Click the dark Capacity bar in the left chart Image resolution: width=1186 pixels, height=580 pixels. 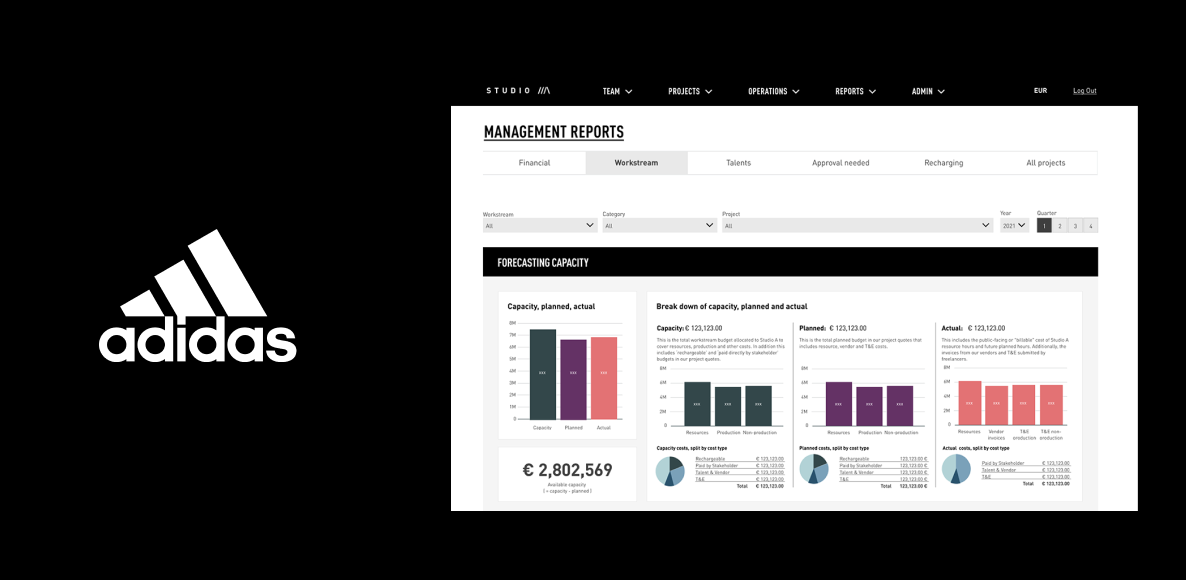pos(543,374)
